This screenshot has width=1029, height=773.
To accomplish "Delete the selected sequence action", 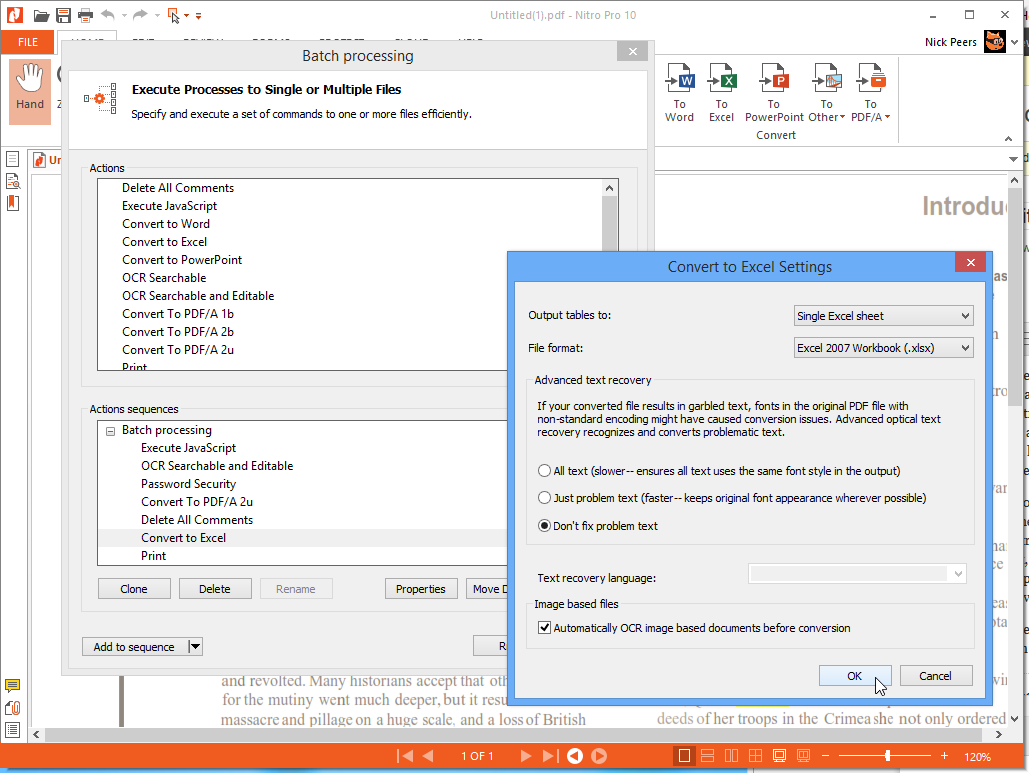I will (x=215, y=589).
